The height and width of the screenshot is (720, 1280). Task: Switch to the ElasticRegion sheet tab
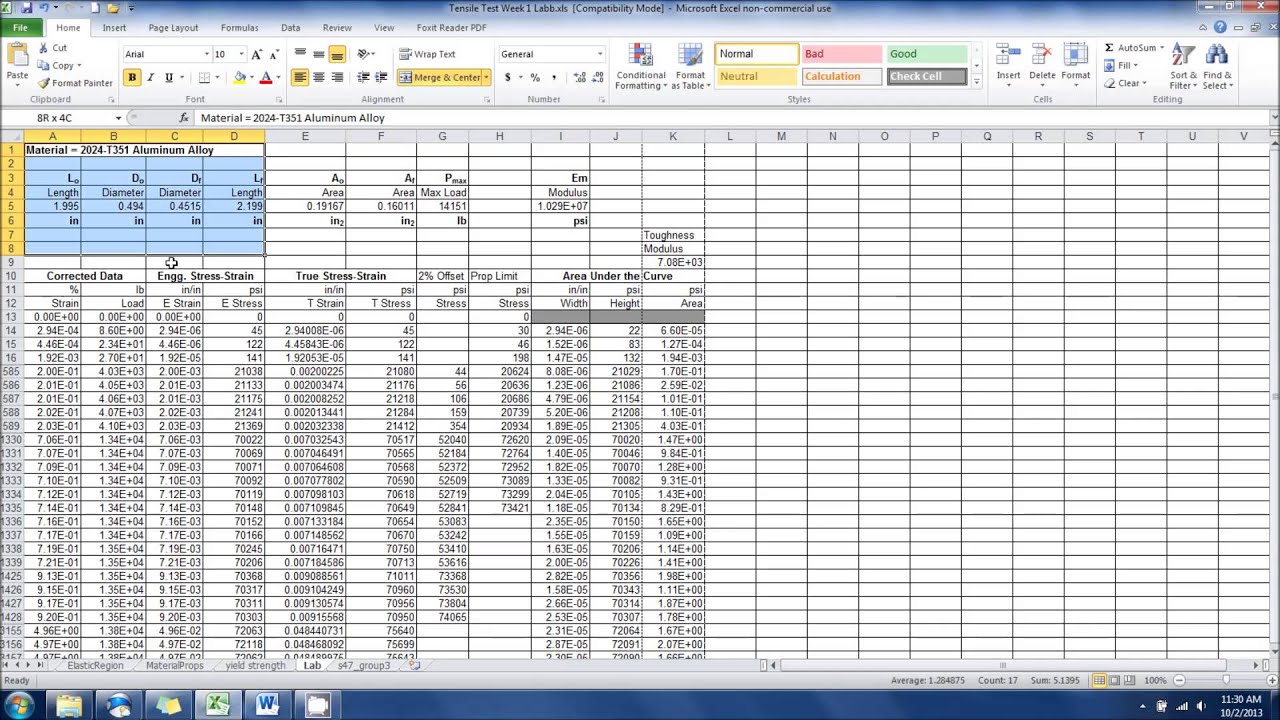pyautogui.click(x=95, y=665)
